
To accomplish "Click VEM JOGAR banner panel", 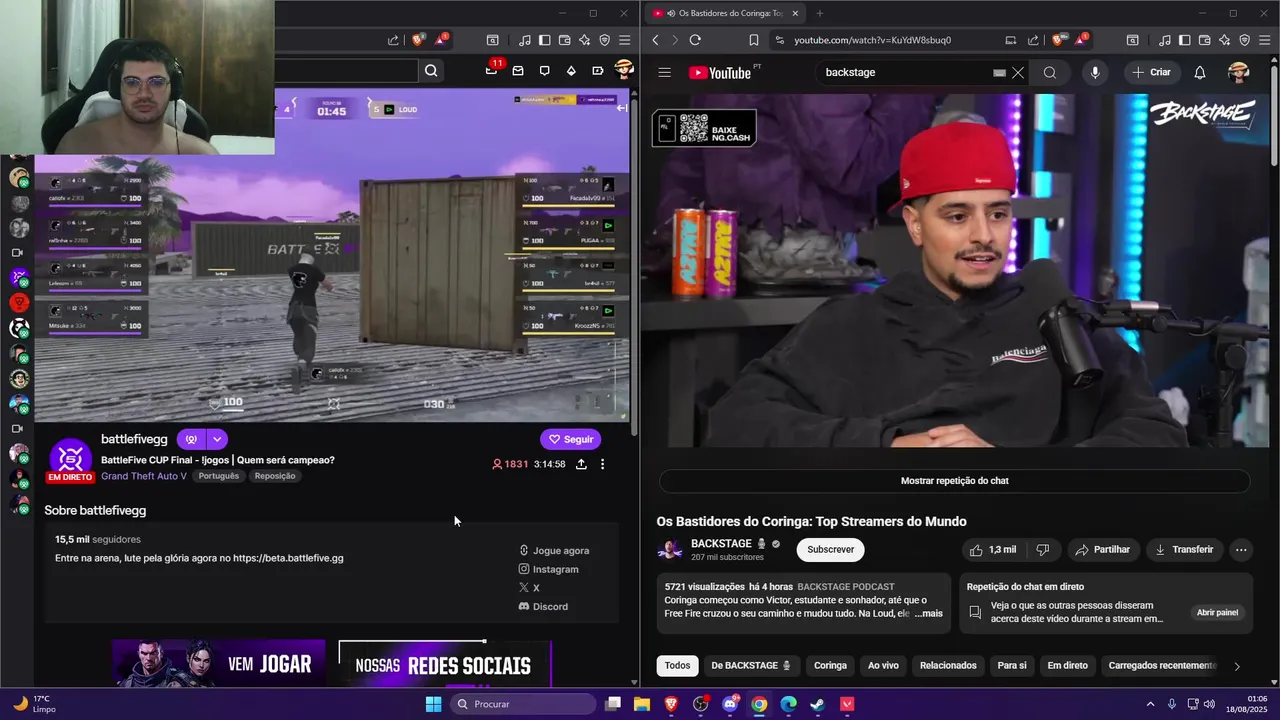I will (x=219, y=664).
